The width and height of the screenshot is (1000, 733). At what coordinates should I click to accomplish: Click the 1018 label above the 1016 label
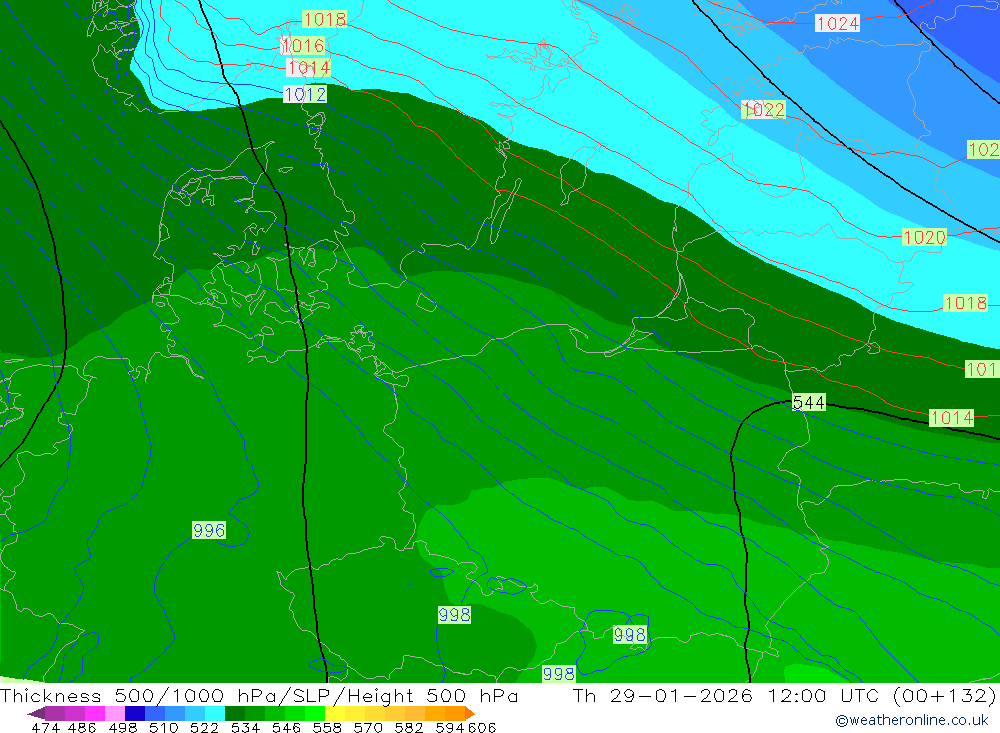(325, 19)
